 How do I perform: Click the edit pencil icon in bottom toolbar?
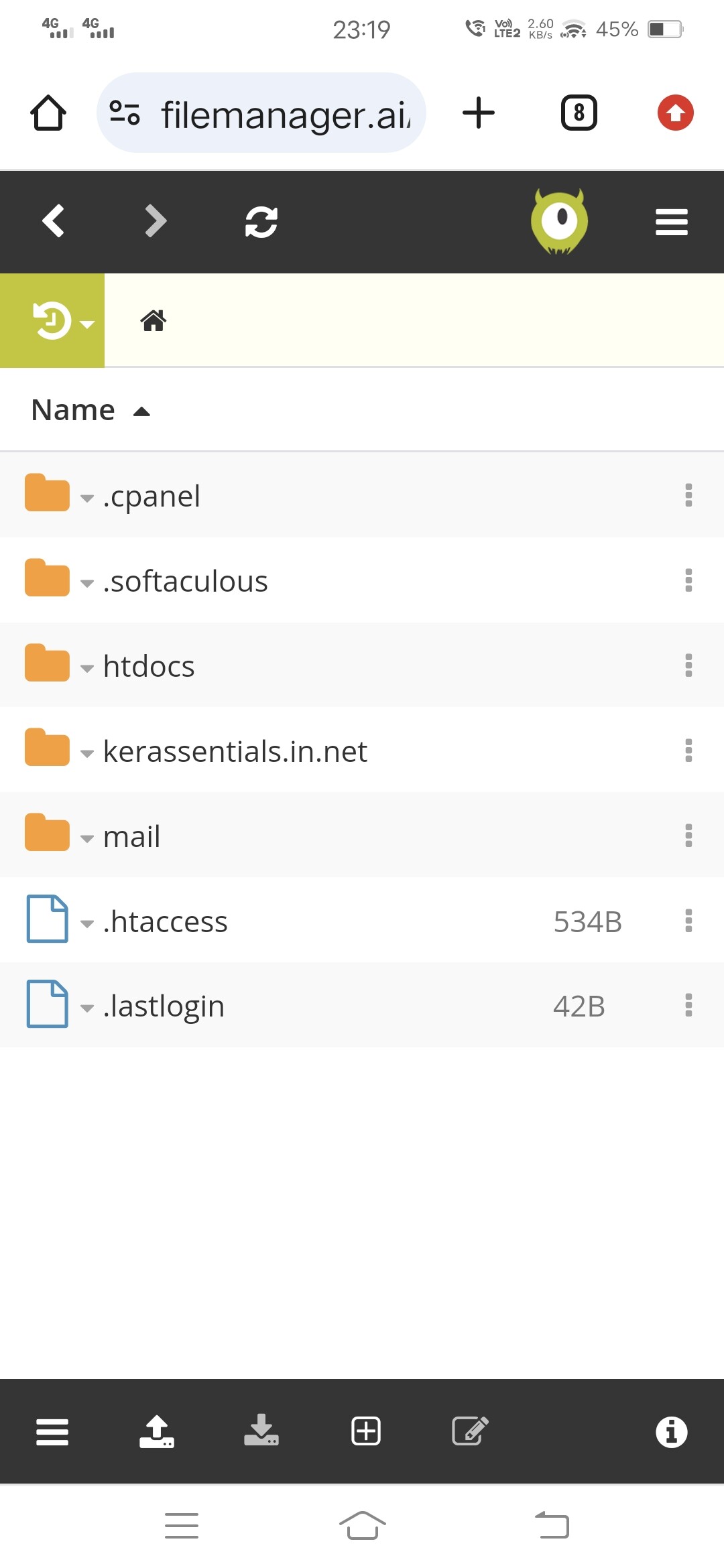click(471, 1431)
